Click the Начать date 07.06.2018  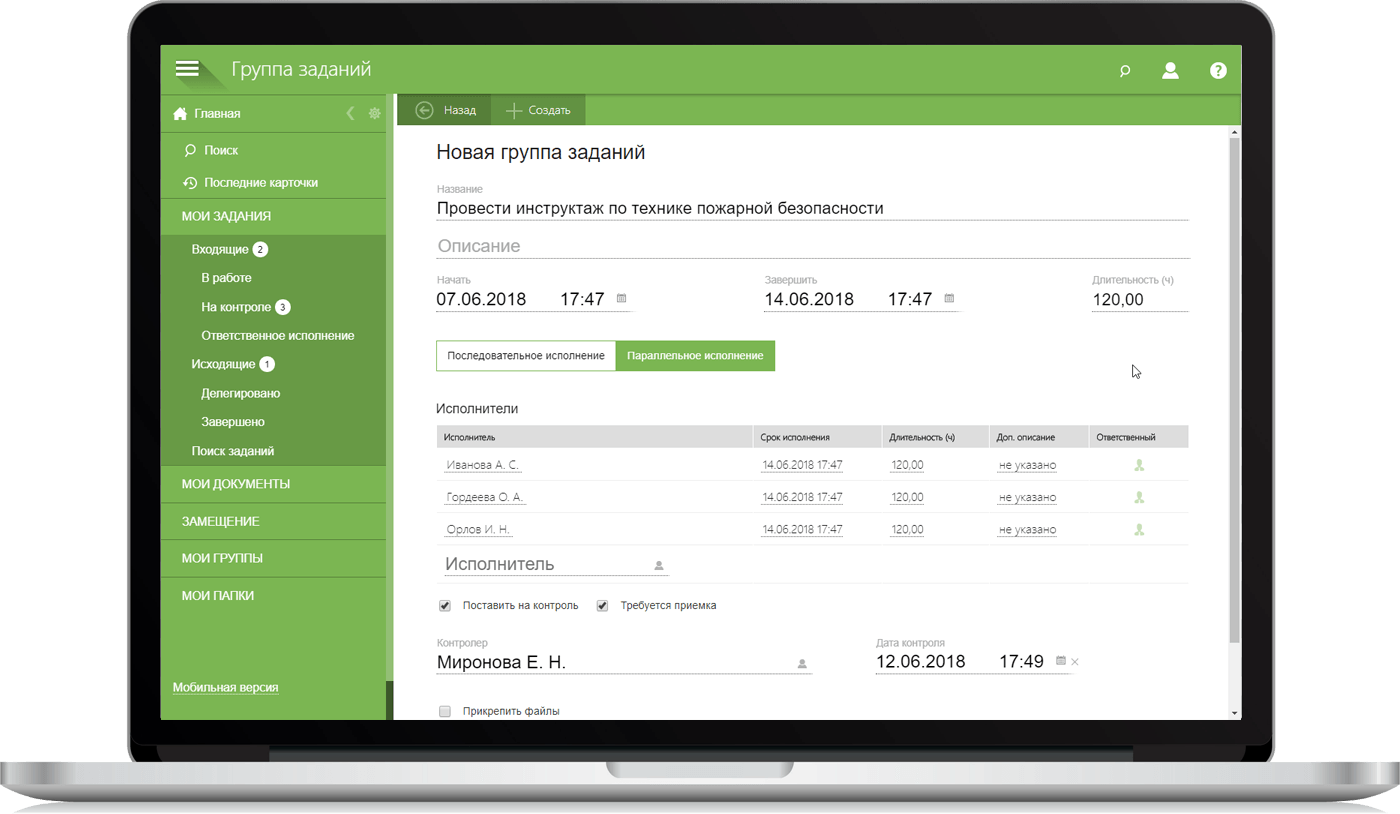481,299
